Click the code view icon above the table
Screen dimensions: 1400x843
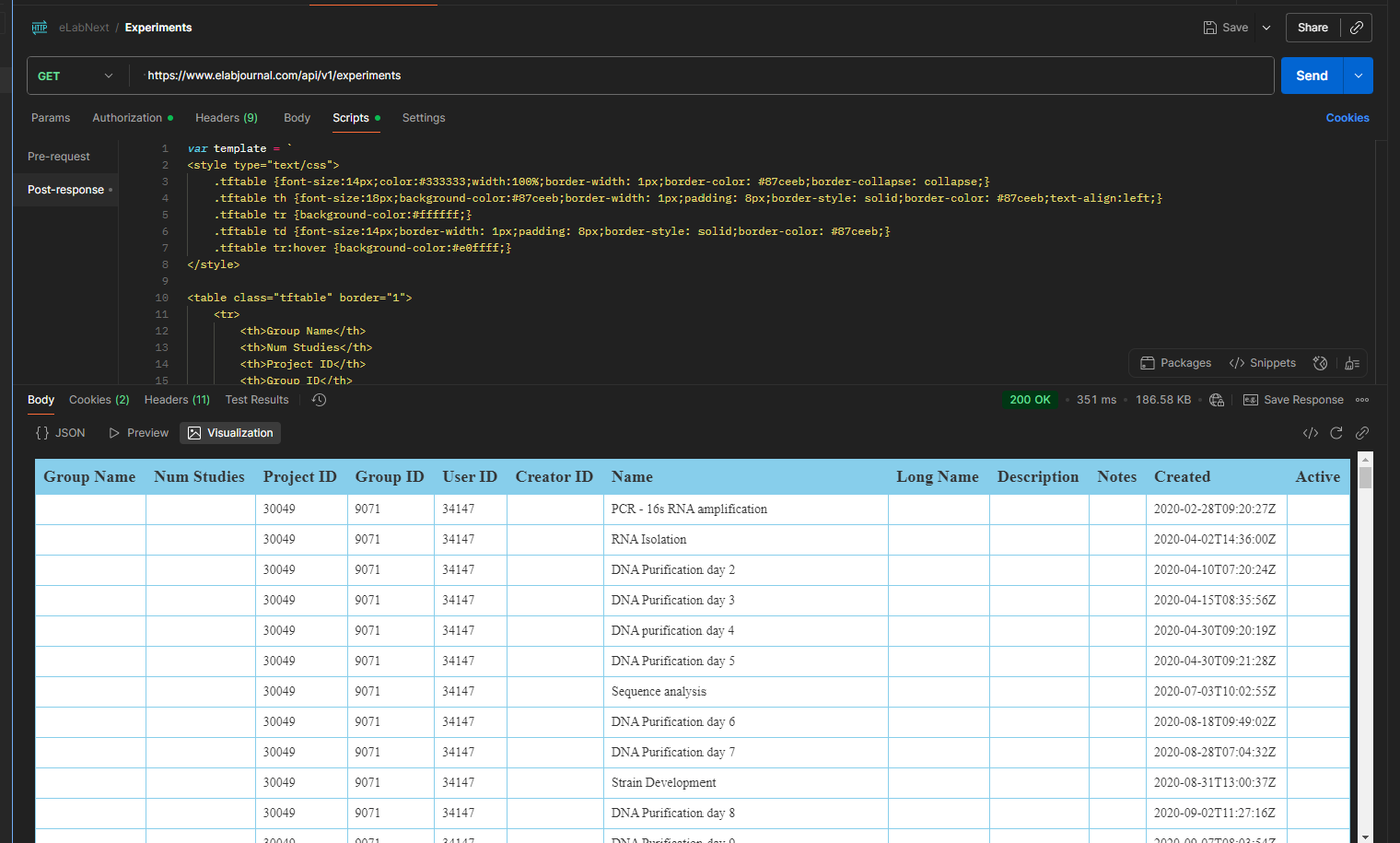coord(1311,433)
